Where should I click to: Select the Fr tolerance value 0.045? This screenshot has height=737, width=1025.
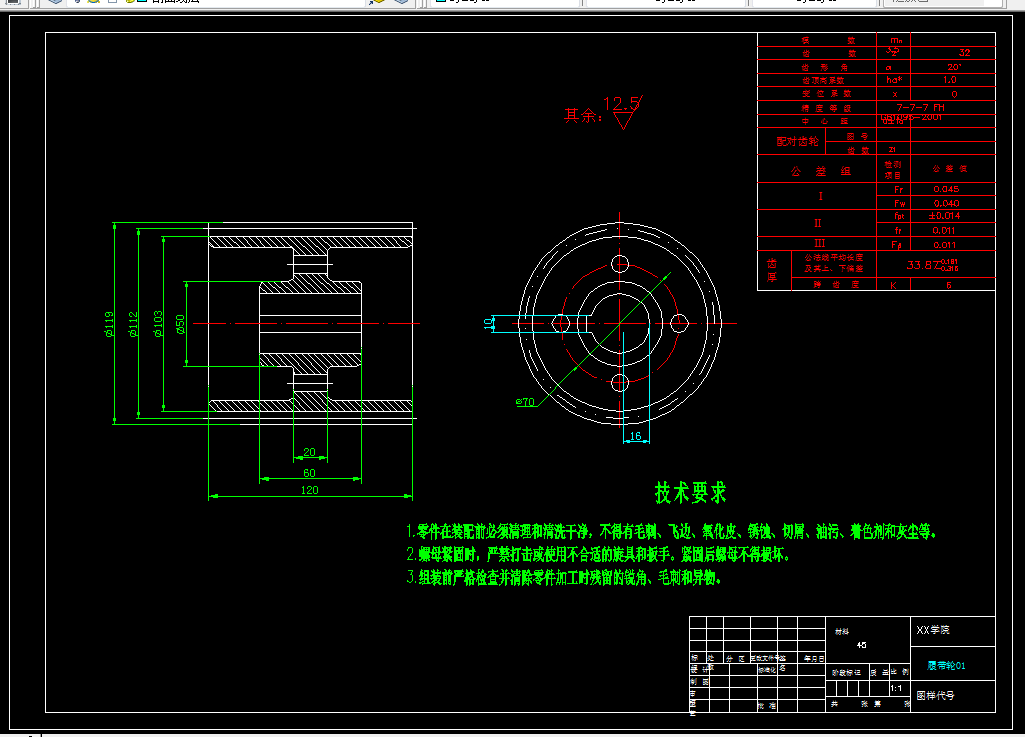click(947, 189)
